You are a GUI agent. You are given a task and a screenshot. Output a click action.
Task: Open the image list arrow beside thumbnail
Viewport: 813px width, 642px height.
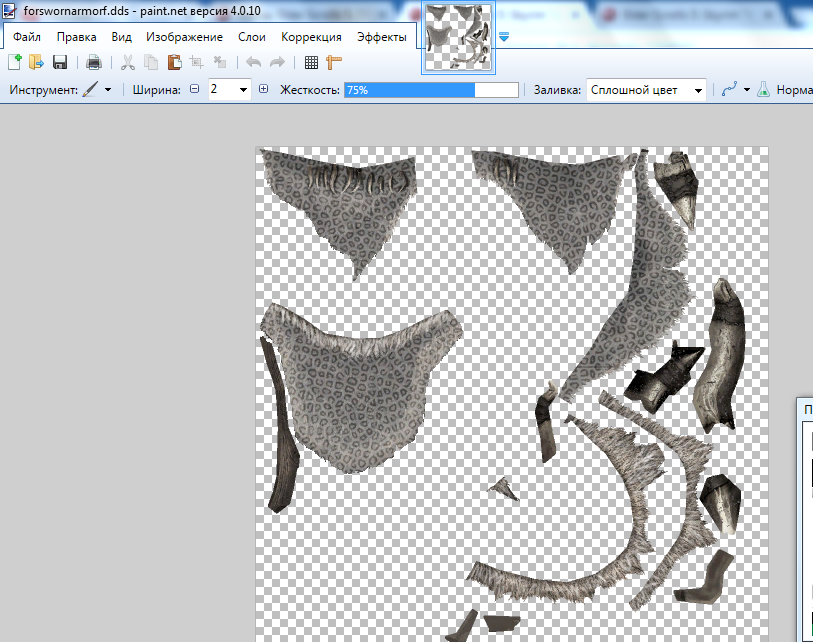504,37
